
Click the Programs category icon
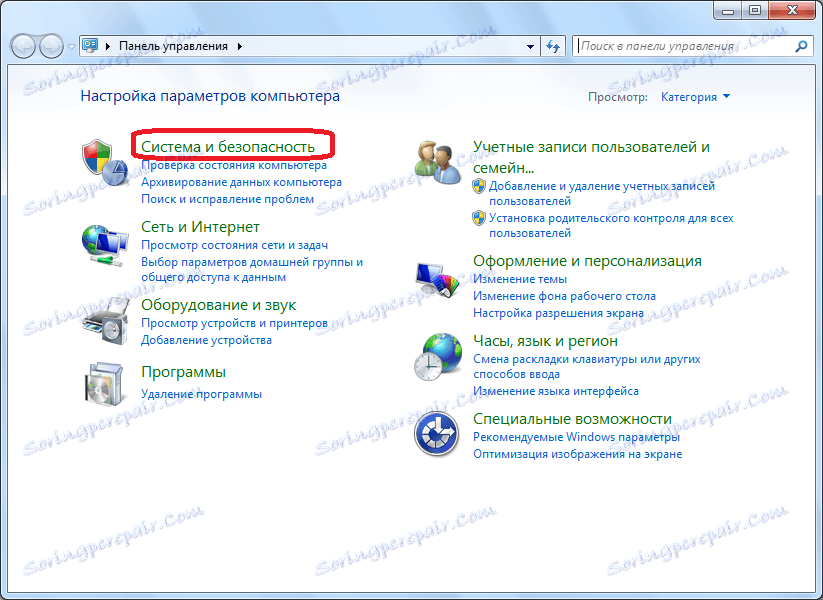click(103, 385)
